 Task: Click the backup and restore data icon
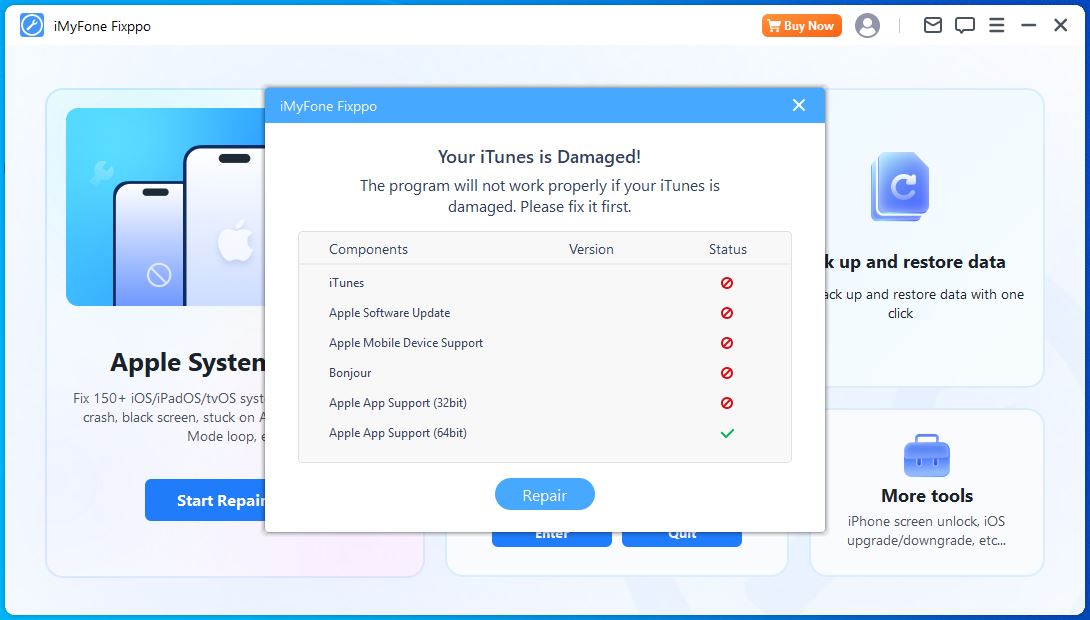(x=900, y=186)
